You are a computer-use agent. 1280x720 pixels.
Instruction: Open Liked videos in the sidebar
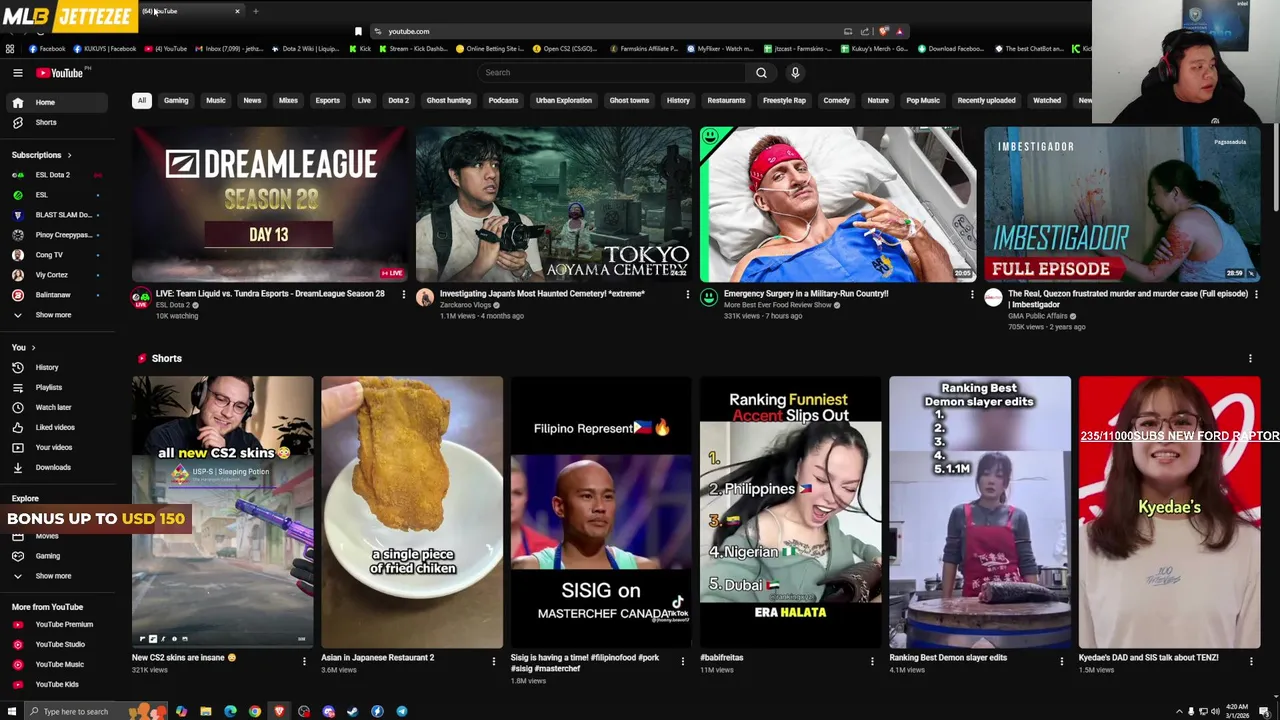click(56, 427)
